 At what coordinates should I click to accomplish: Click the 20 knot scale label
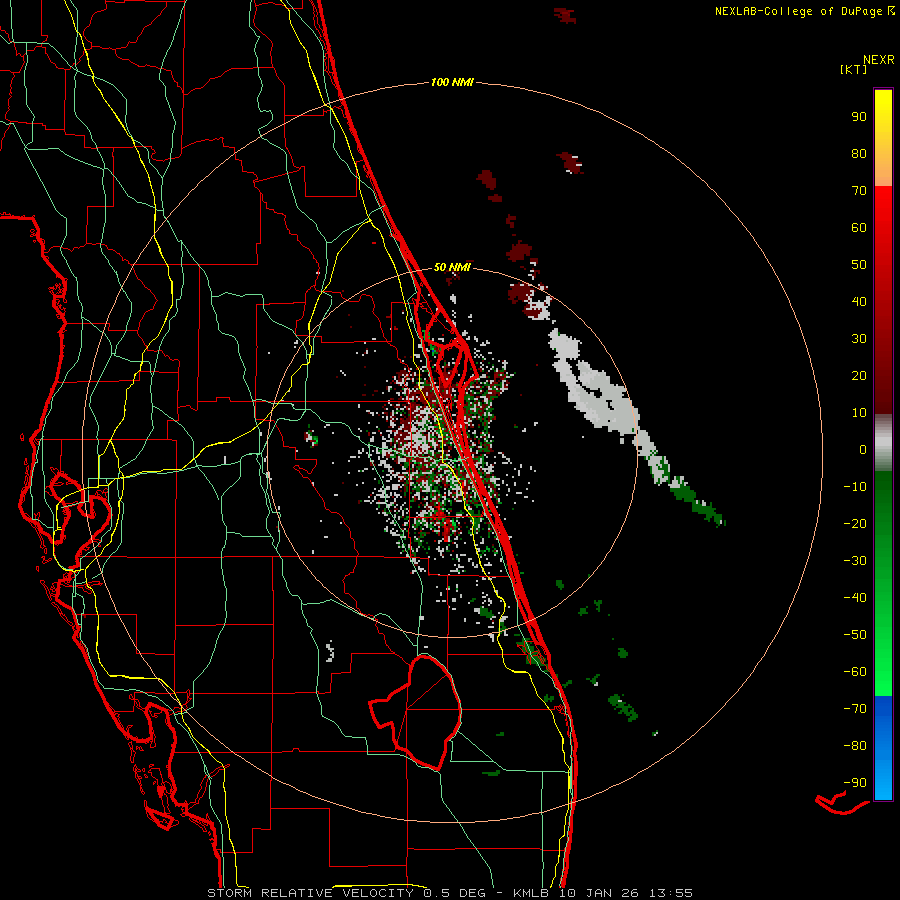[x=859, y=375]
